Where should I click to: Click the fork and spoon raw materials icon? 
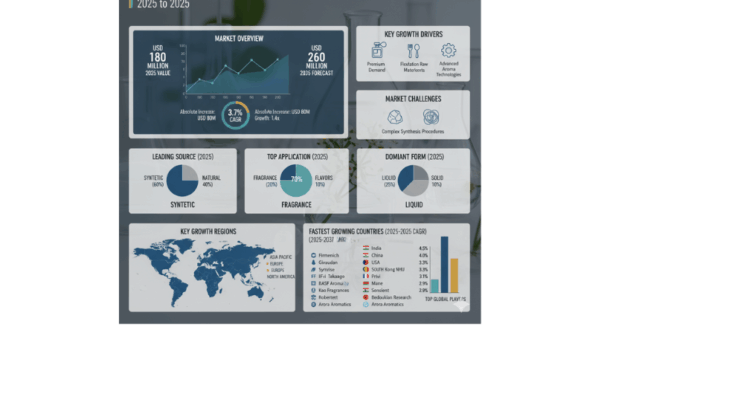413,51
